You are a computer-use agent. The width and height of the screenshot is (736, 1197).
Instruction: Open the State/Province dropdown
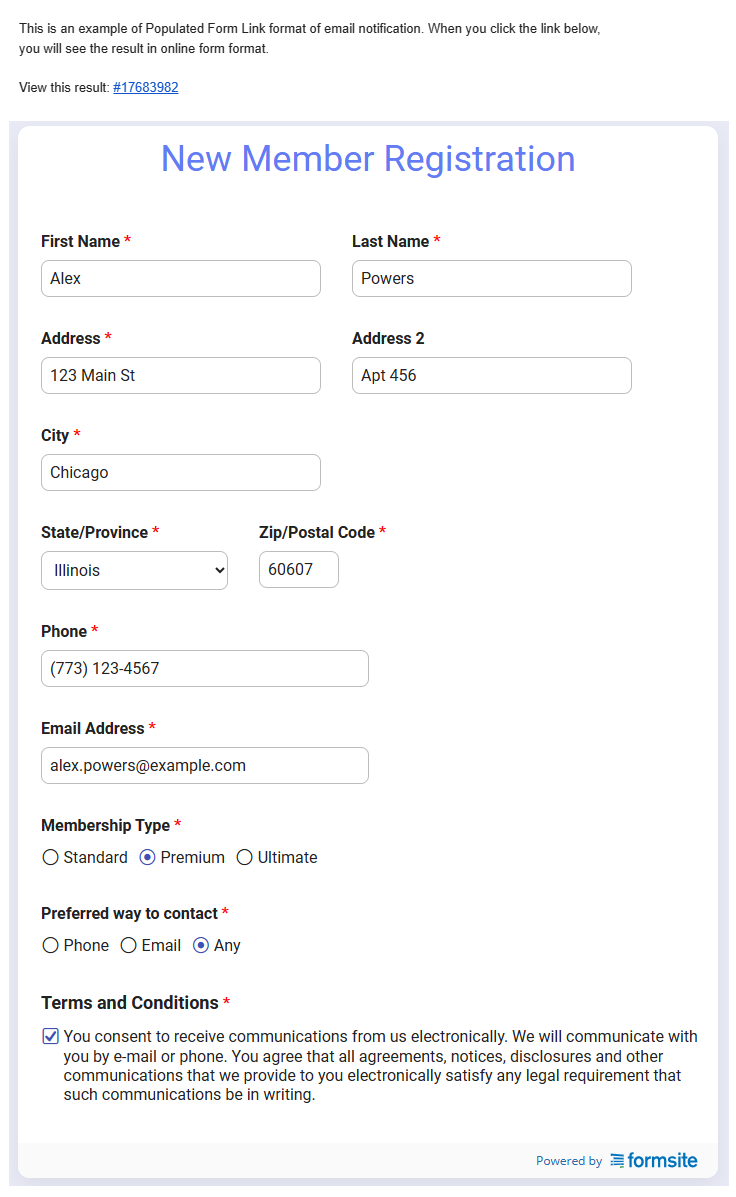point(134,571)
